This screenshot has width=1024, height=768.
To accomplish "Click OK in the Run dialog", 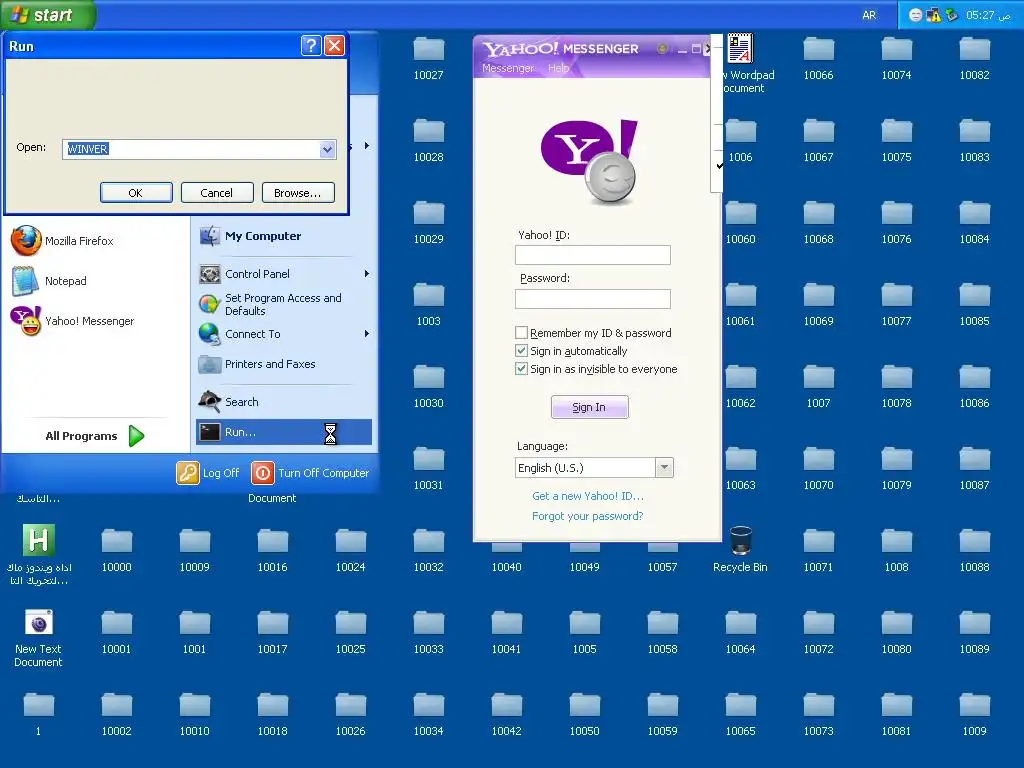I will (x=136, y=193).
